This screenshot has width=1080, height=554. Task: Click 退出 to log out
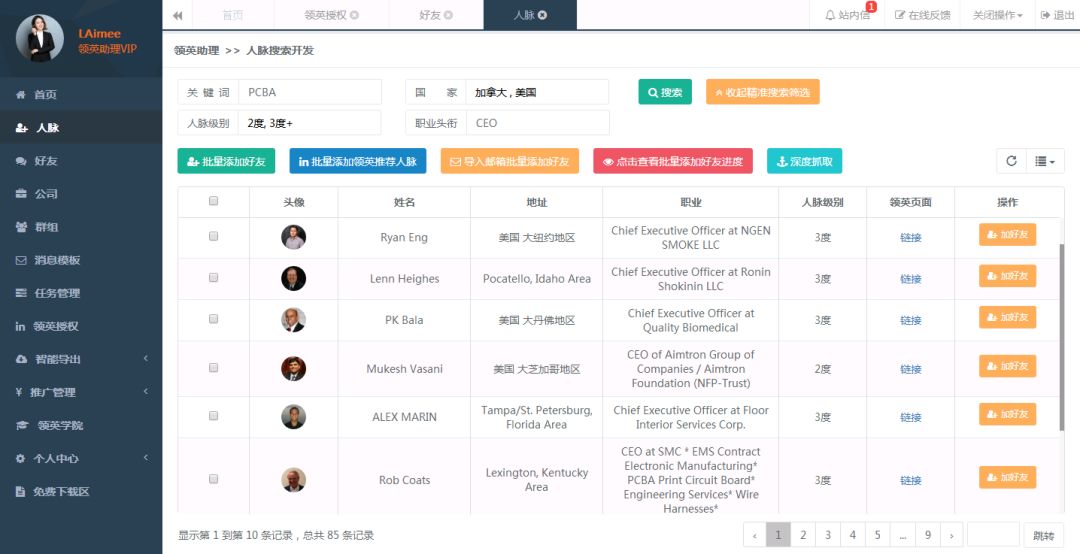pos(1057,15)
